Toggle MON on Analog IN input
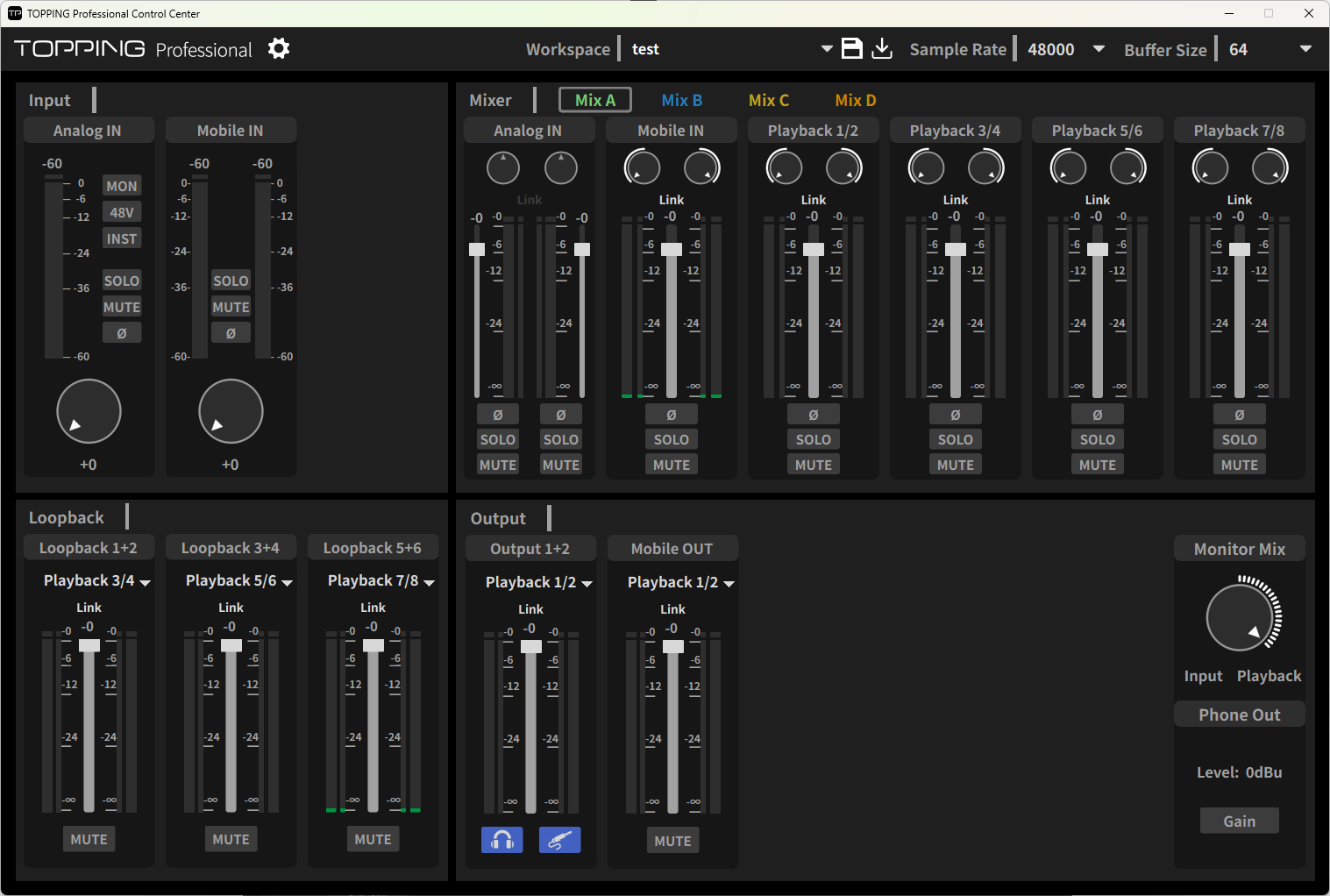This screenshot has height=896, width=1330. (122, 186)
